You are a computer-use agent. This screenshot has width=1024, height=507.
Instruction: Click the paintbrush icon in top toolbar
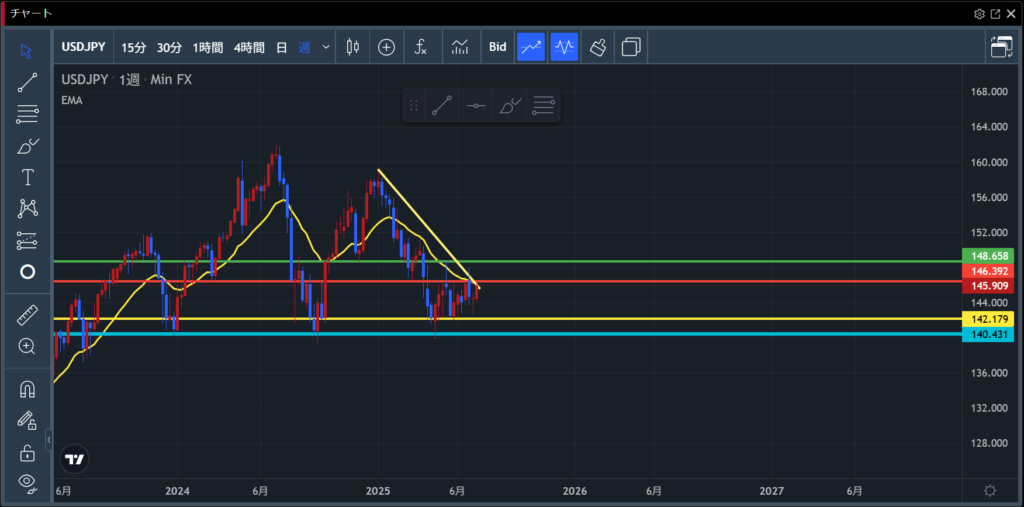pos(598,47)
